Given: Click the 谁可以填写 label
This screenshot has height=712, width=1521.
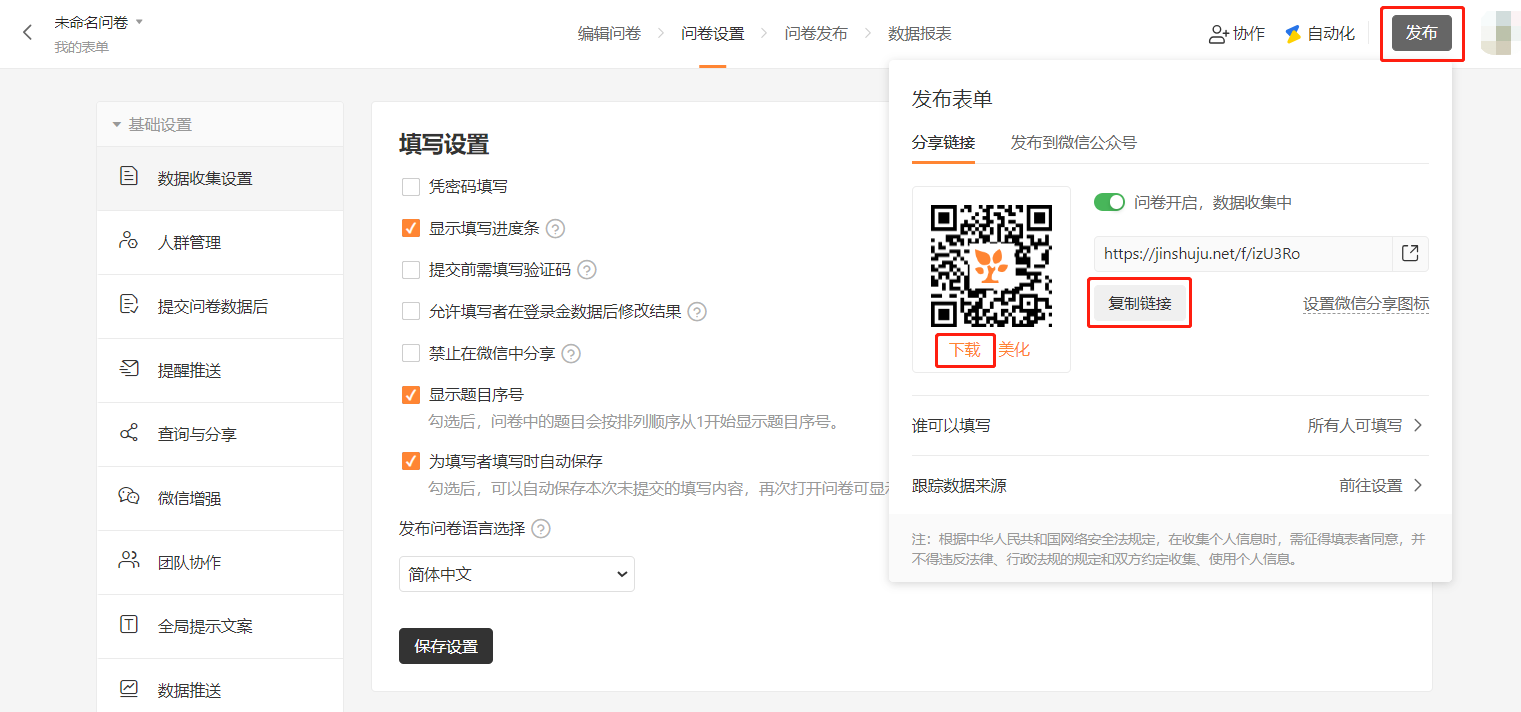Looking at the screenshot, I should 951,426.
